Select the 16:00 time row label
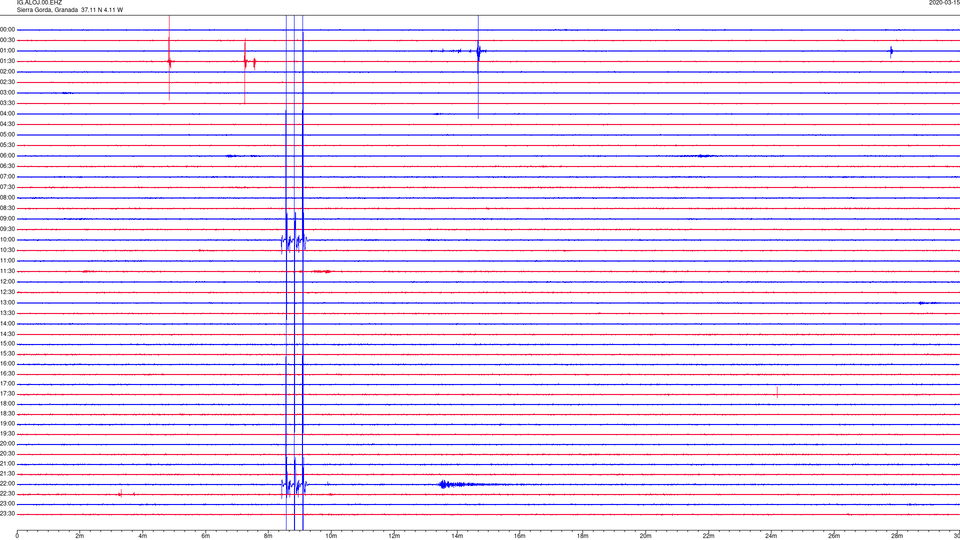 coord(8,364)
